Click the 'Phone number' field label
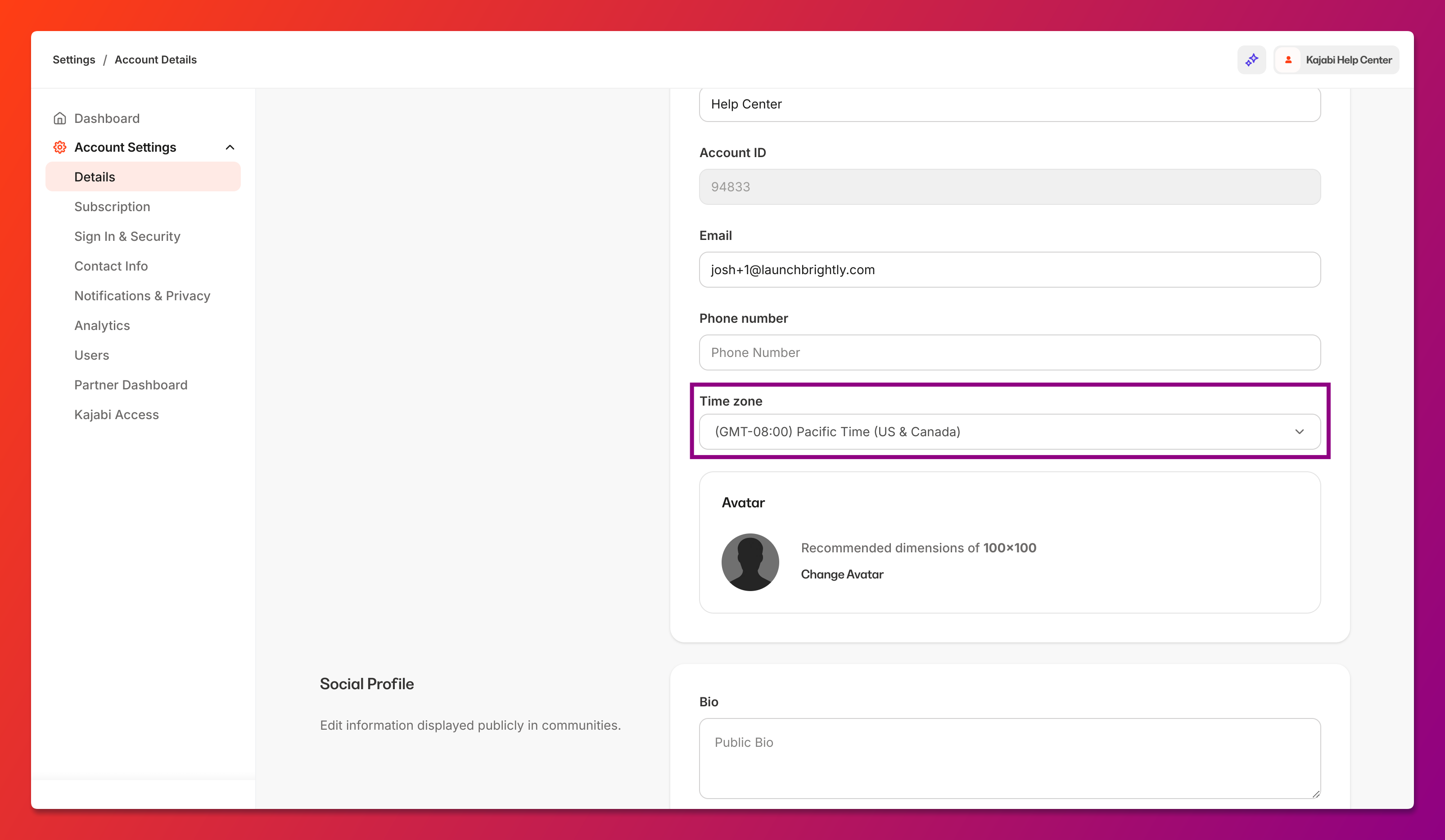This screenshot has width=1445, height=840. [x=744, y=318]
